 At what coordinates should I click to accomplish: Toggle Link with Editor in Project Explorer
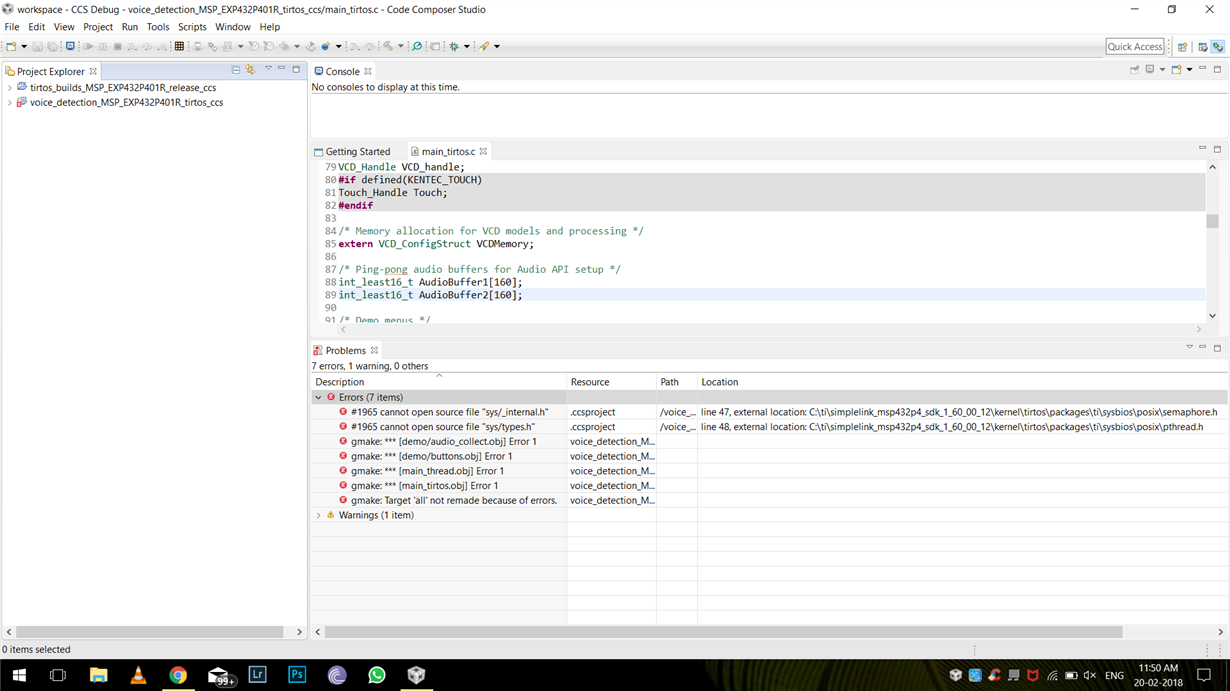(250, 70)
